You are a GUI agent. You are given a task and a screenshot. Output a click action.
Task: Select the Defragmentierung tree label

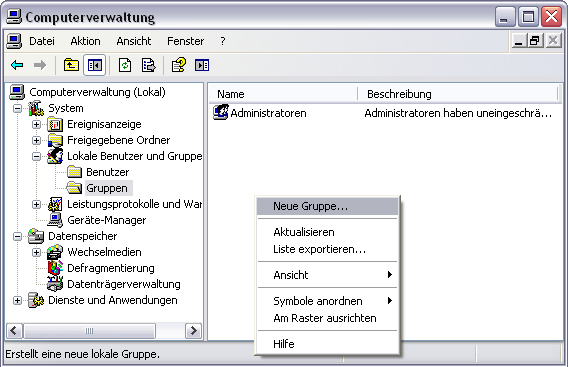pyautogui.click(x=111, y=268)
